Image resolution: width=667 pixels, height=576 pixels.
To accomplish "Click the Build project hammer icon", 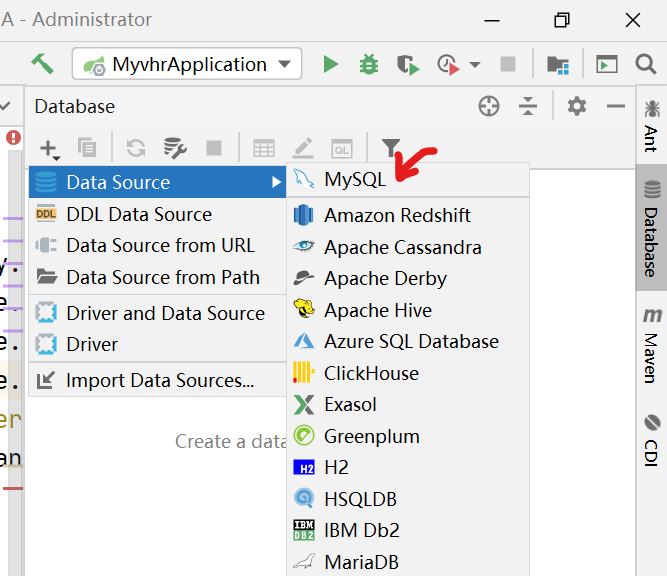I will 43,64.
